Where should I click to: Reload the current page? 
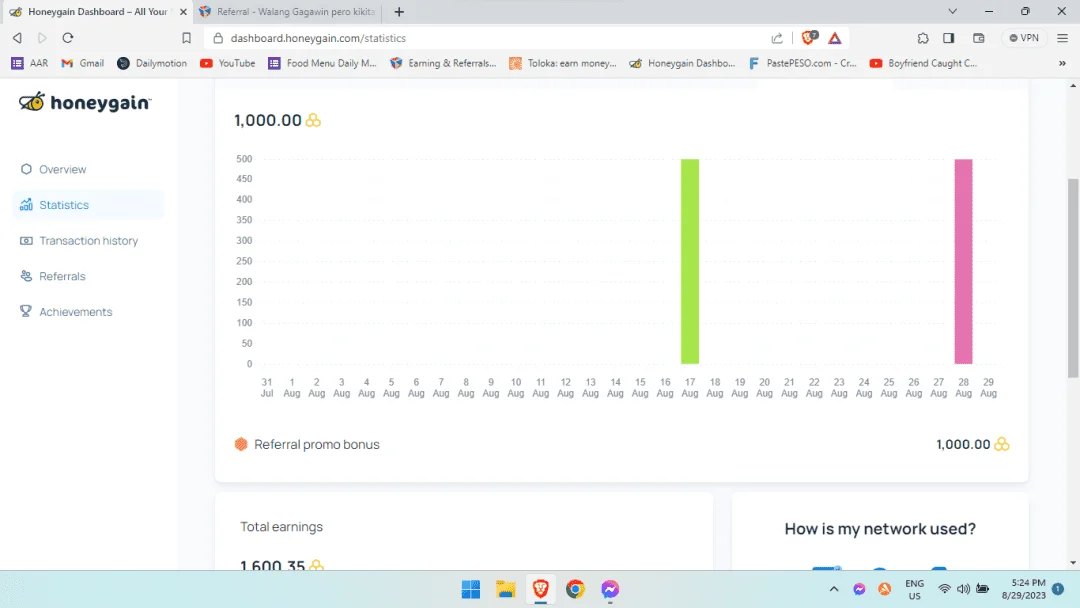click(68, 38)
